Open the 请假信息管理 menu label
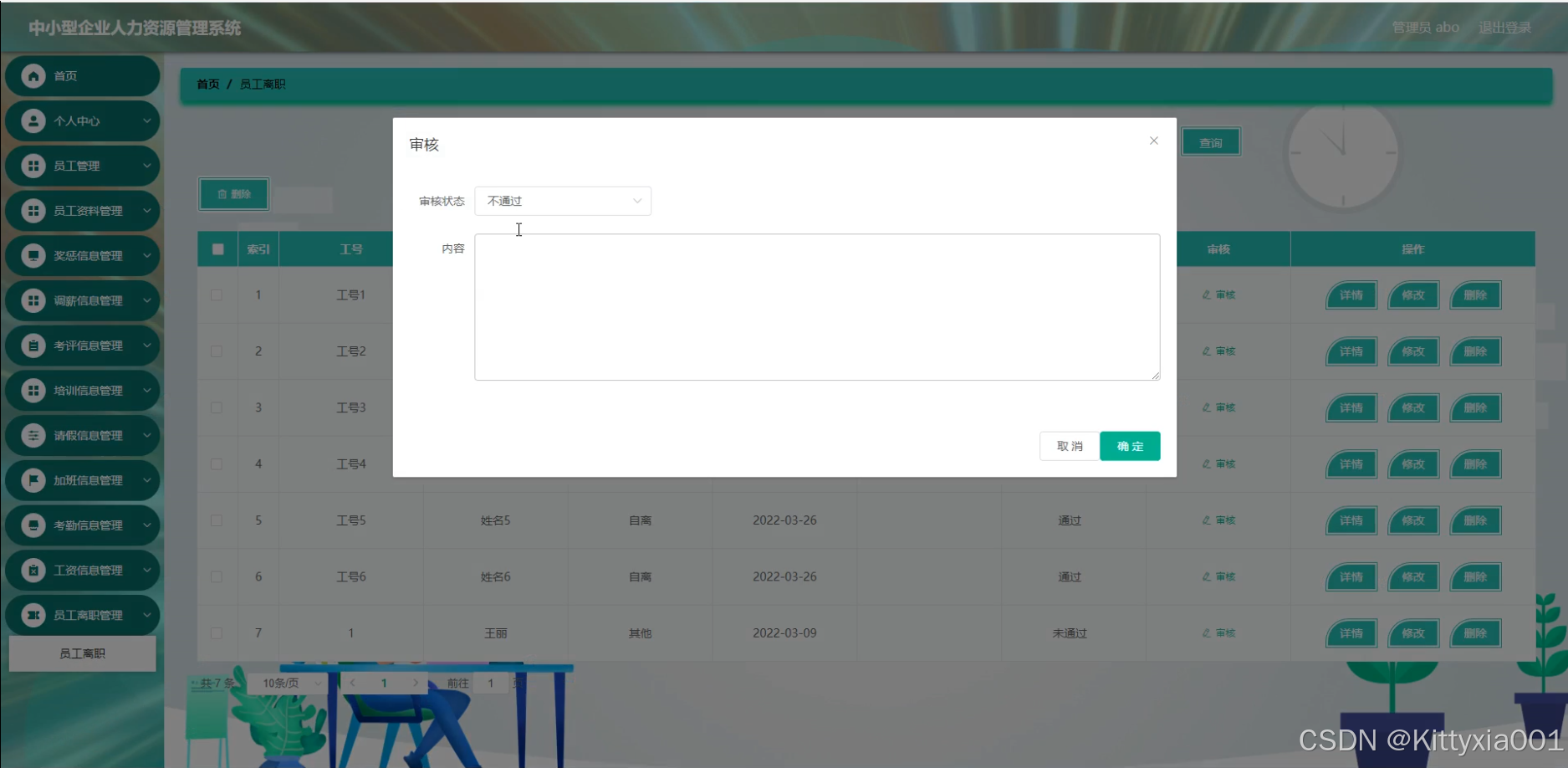 coord(88,436)
